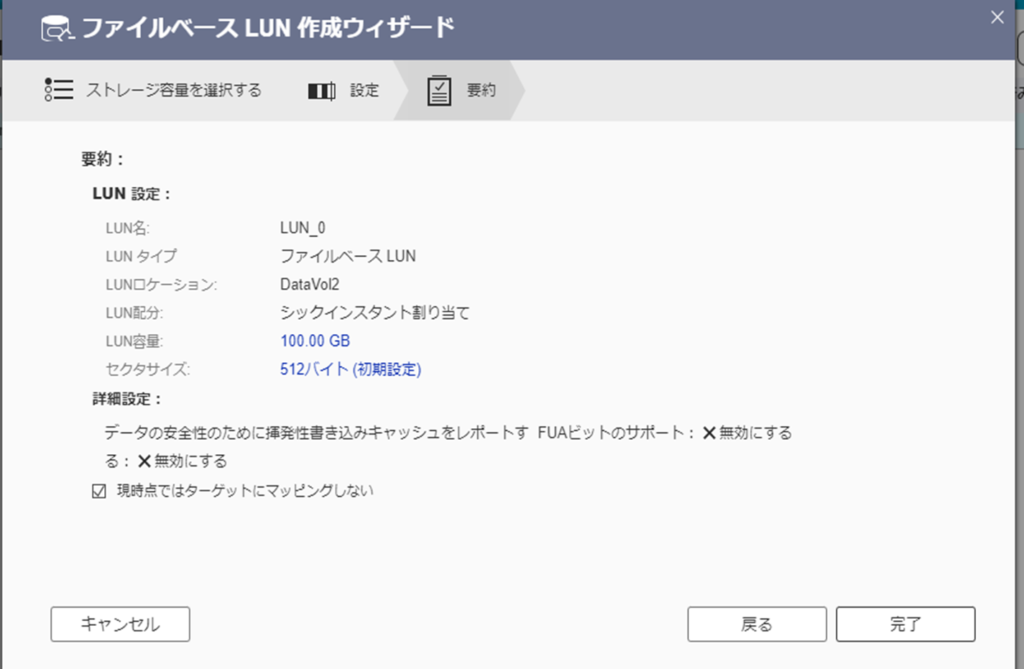Click the シックインスタント割り当て allocation value

pos(374,313)
